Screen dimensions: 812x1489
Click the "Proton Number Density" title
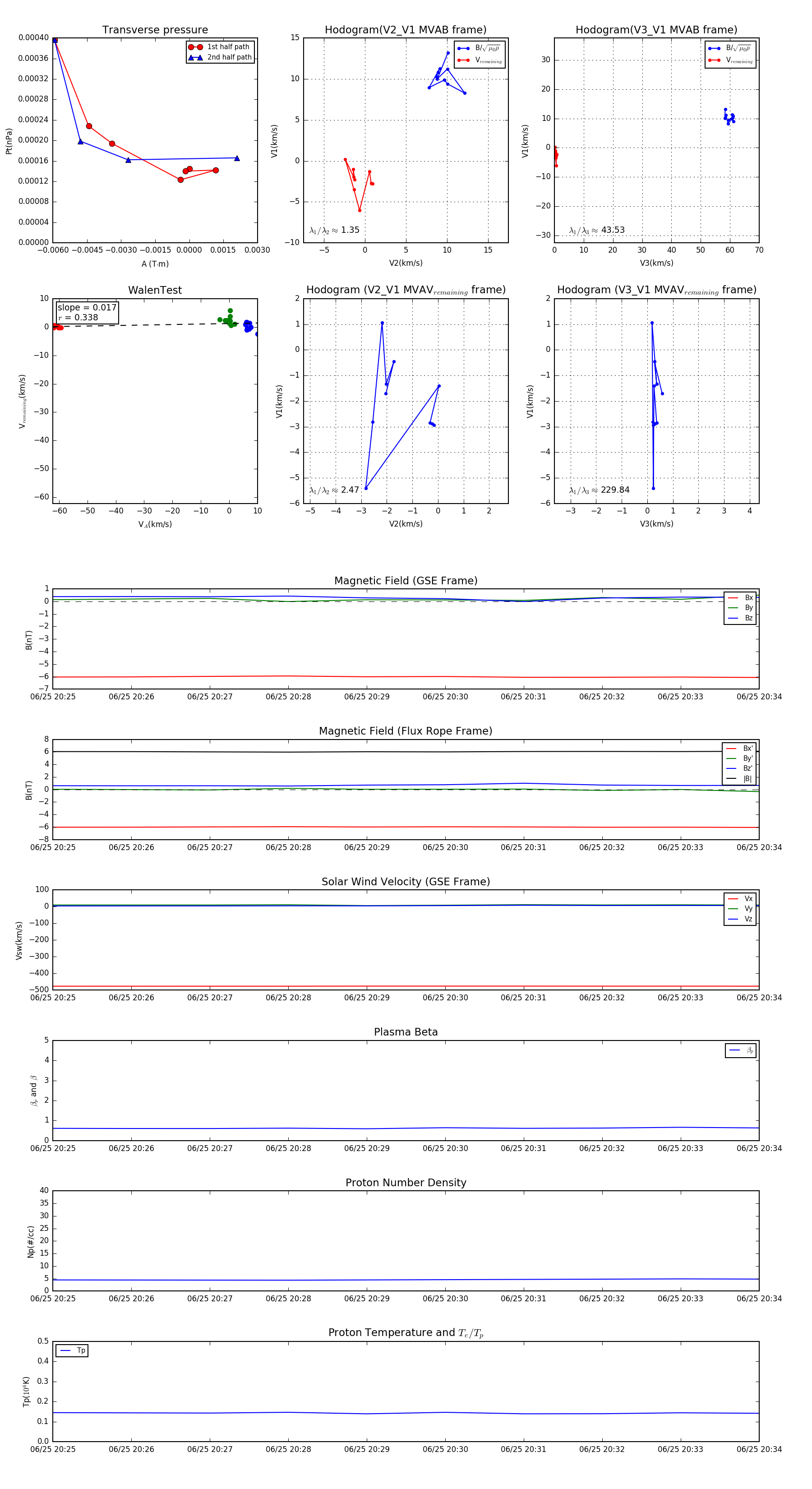coord(406,1183)
